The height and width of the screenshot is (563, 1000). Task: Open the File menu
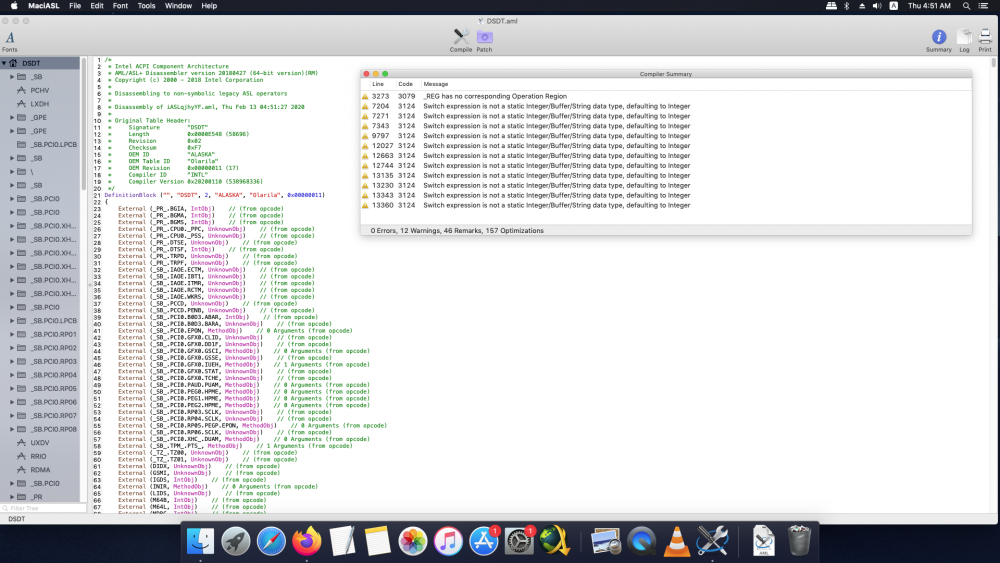point(75,6)
